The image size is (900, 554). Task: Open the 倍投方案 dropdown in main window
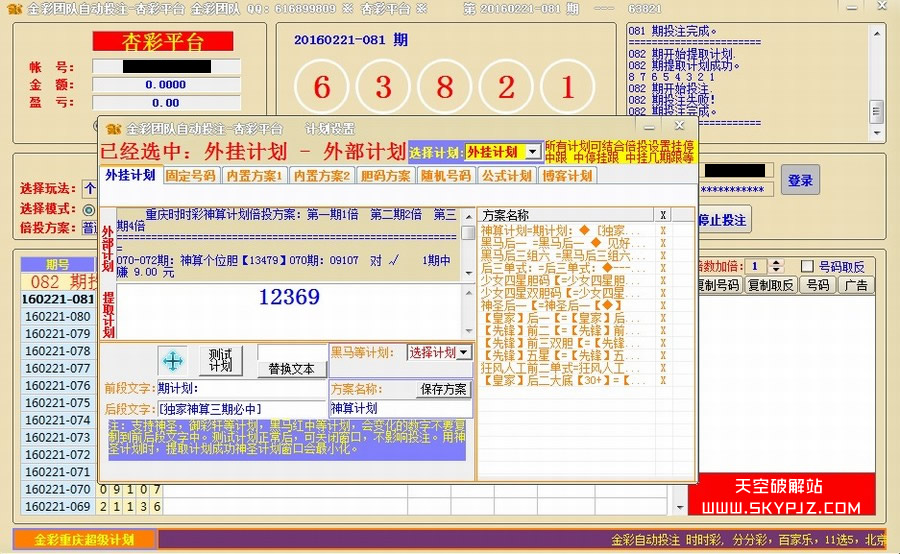point(90,228)
